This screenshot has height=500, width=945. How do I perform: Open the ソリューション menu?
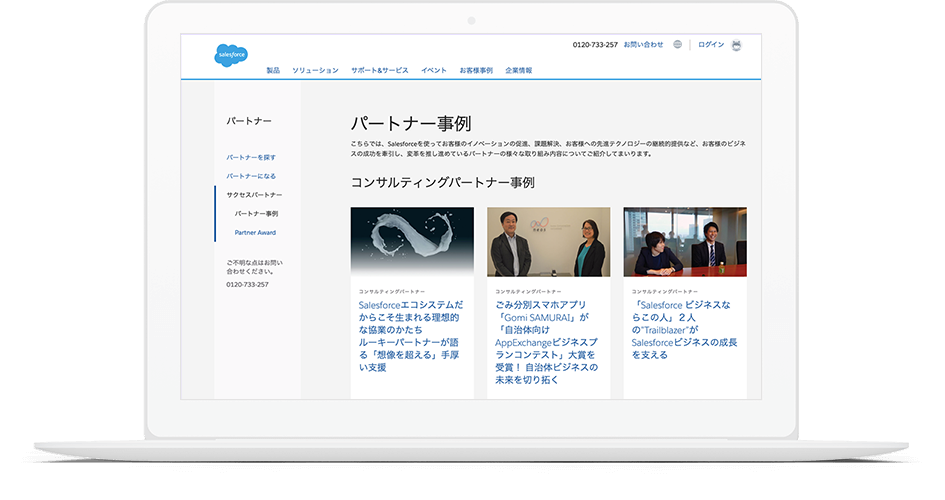(x=315, y=70)
